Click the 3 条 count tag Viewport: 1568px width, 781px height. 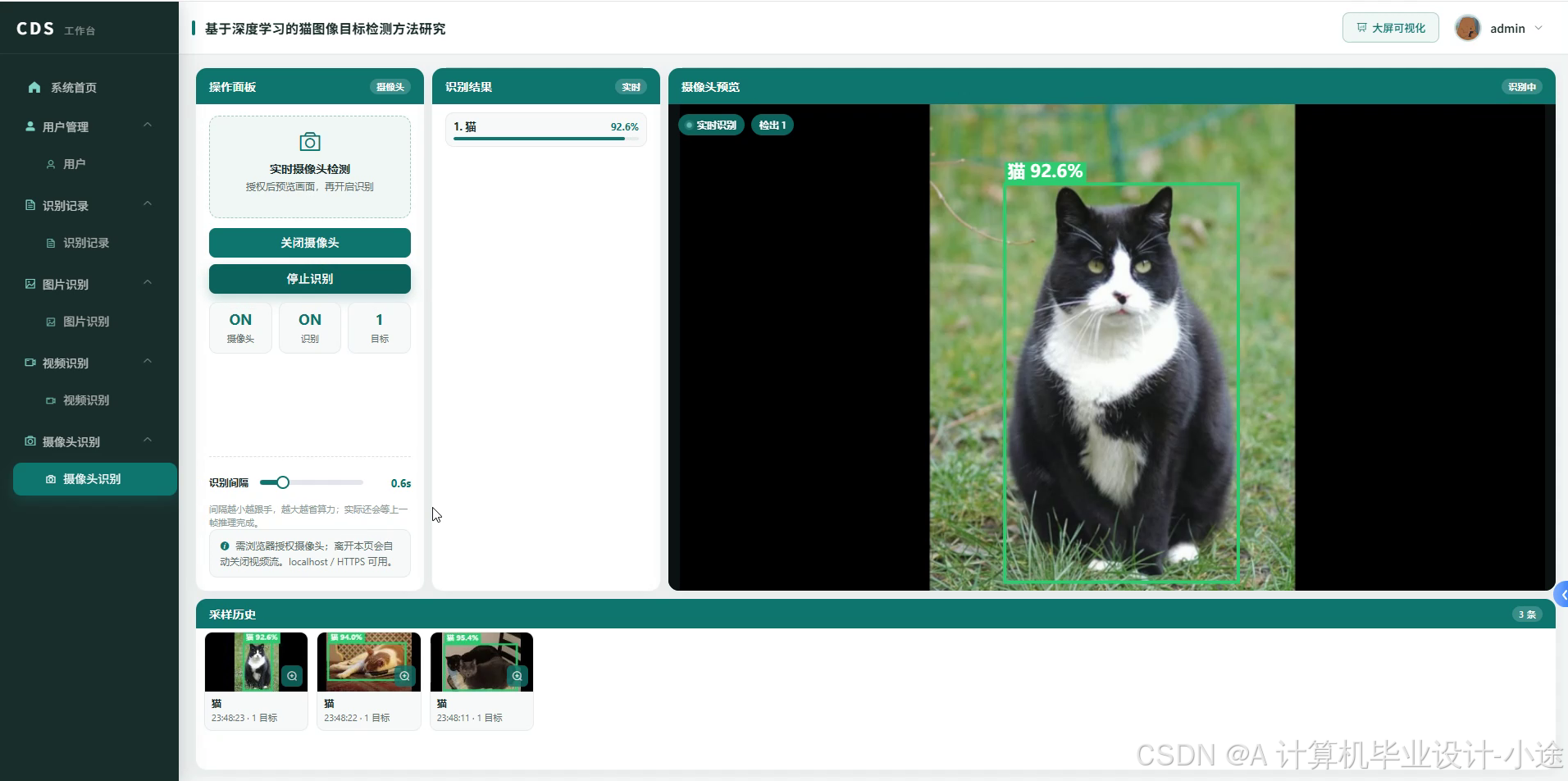[x=1527, y=614]
